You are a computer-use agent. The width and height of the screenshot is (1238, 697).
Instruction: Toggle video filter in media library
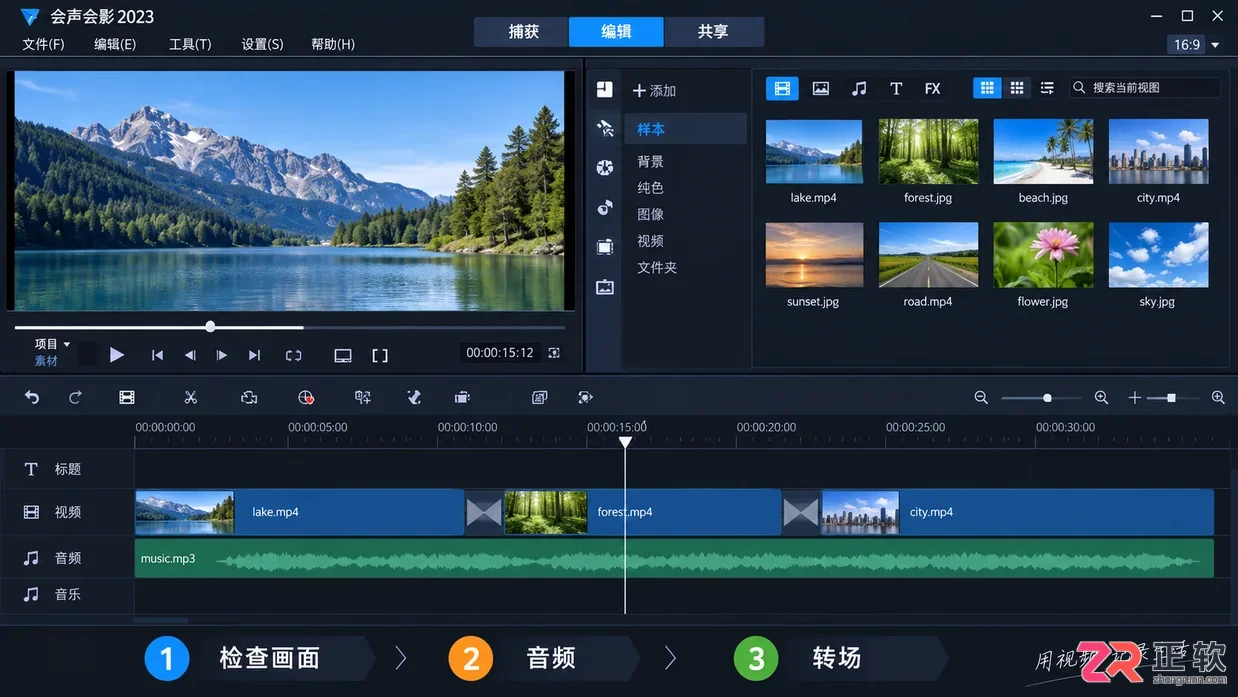pyautogui.click(x=782, y=88)
